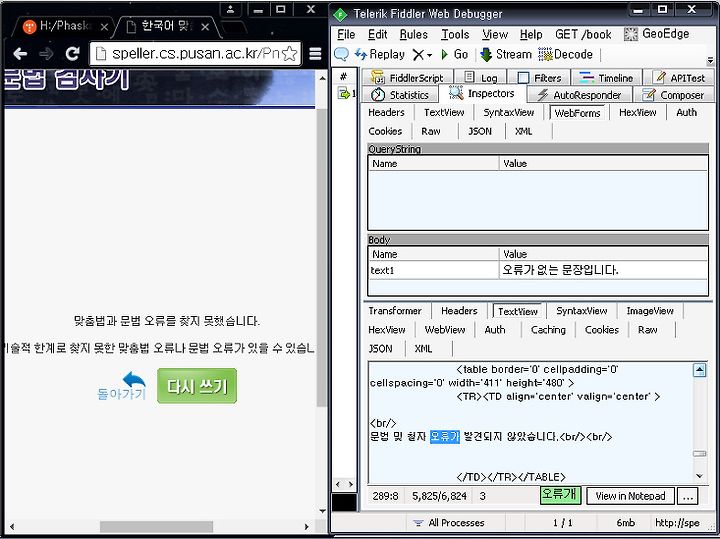The image size is (720, 539).
Task: Select request WebForms inspector tab
Action: pyautogui.click(x=577, y=113)
